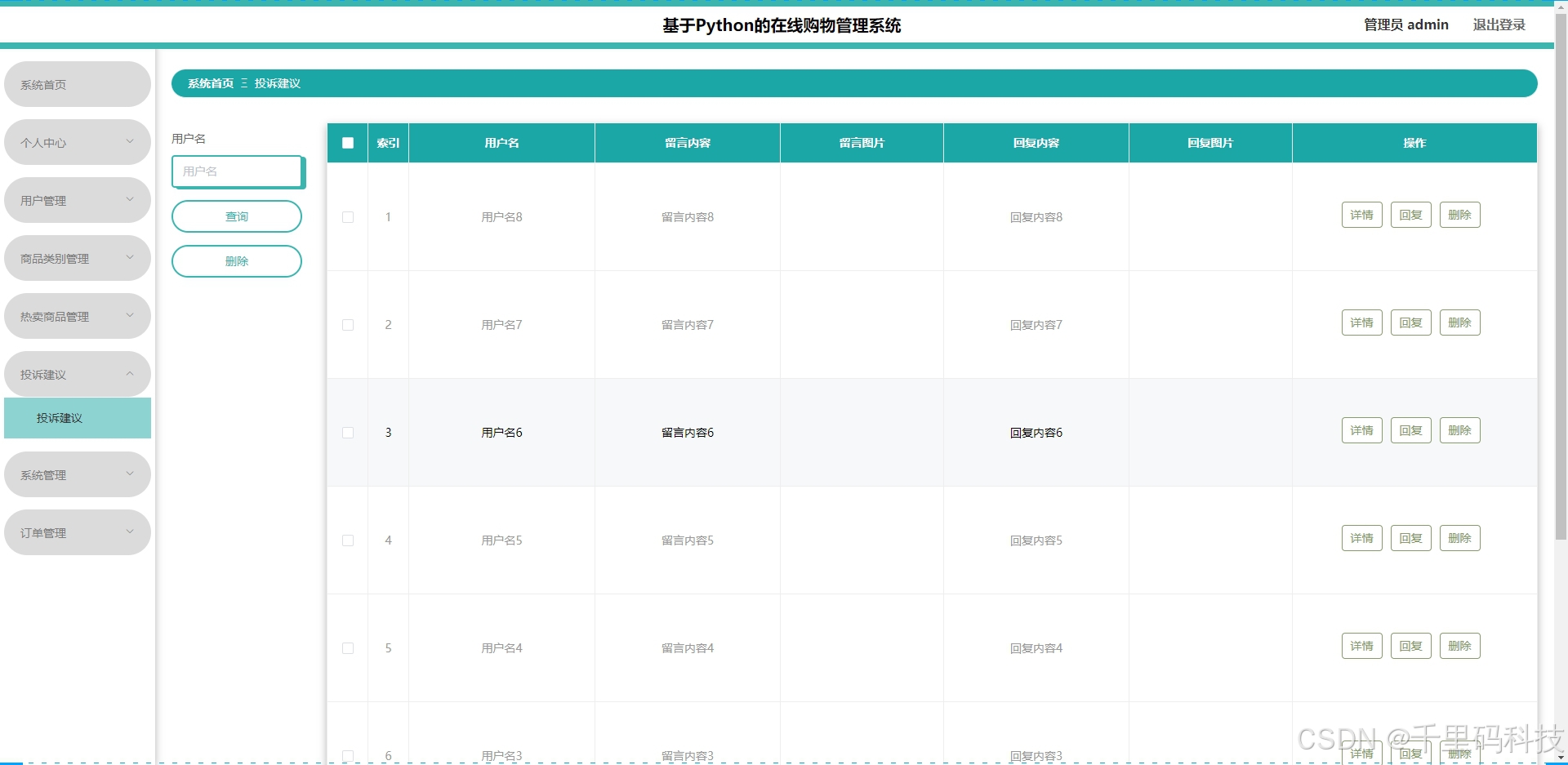Screen dimensions: 1568x765
Task: Check the checkbox for row 用户名4
Action: point(348,648)
